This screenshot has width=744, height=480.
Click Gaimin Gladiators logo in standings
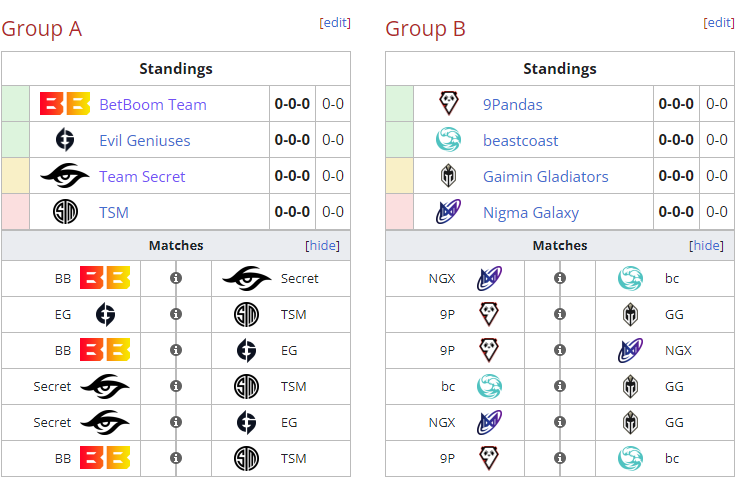[449, 176]
